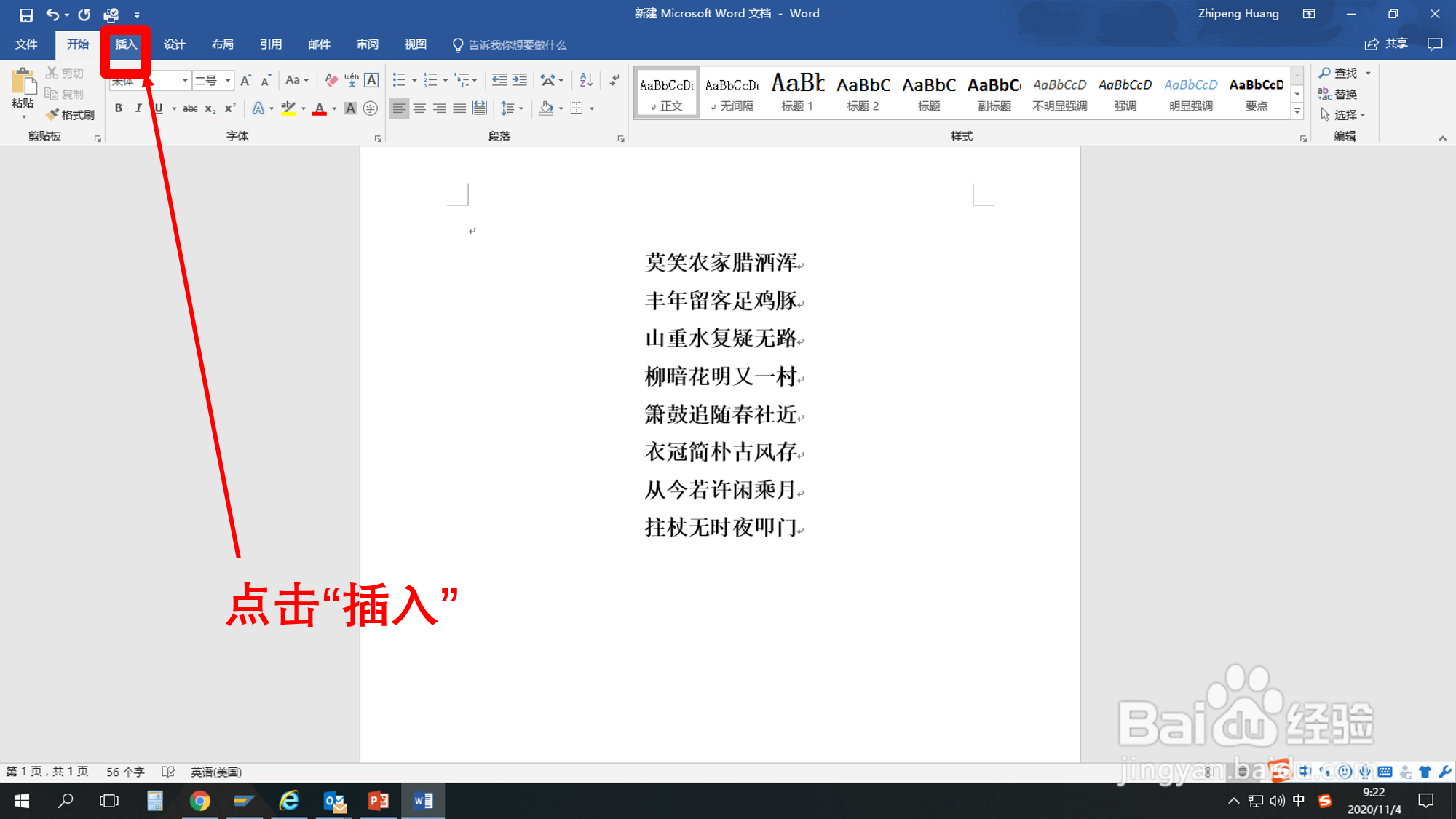Toggle center alignment for the poem
The image size is (1456, 819).
point(418,107)
